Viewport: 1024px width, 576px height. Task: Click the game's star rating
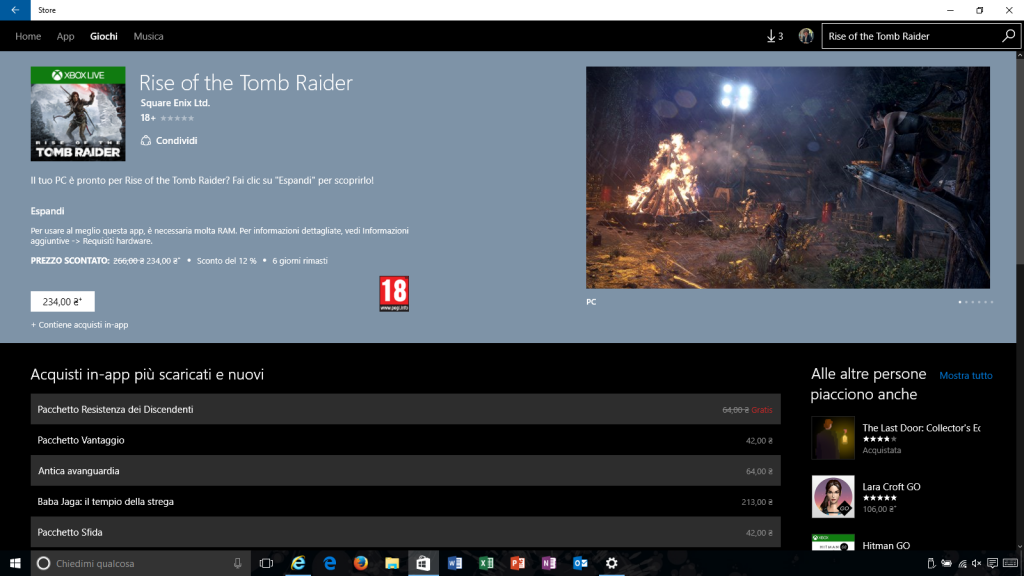[x=177, y=118]
